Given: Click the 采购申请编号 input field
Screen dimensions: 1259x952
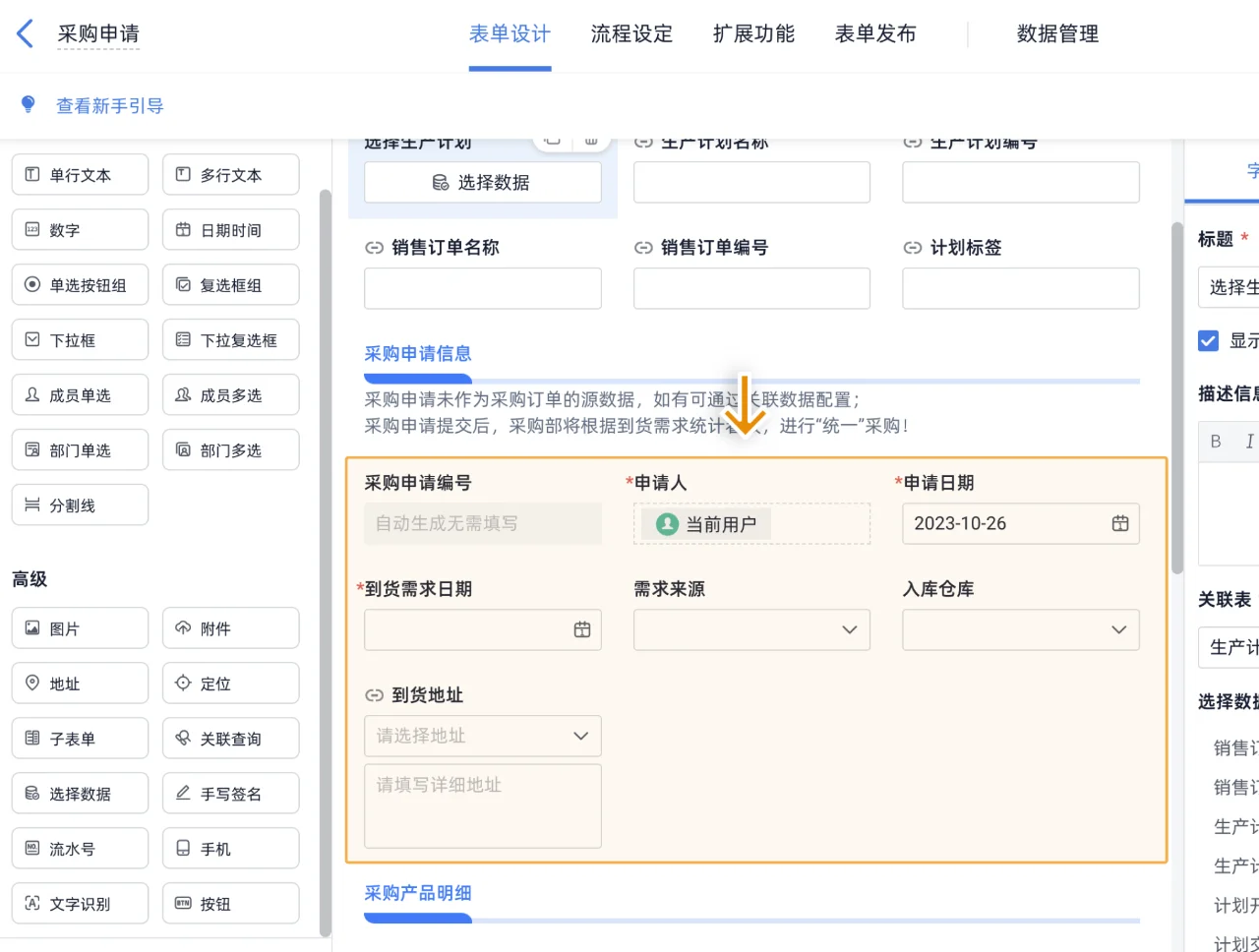Looking at the screenshot, I should 482,523.
